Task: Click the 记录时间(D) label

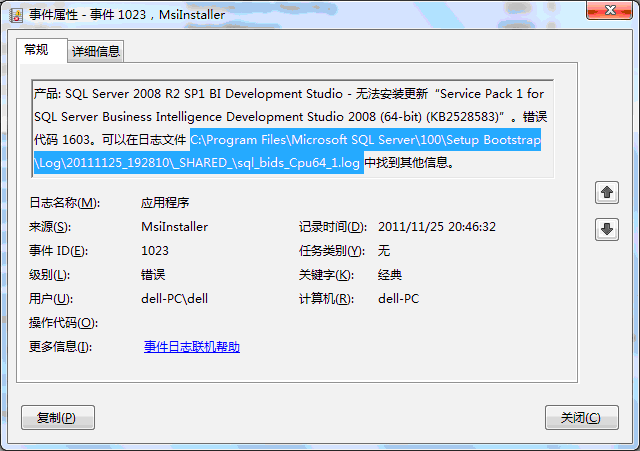Action: 333,227
